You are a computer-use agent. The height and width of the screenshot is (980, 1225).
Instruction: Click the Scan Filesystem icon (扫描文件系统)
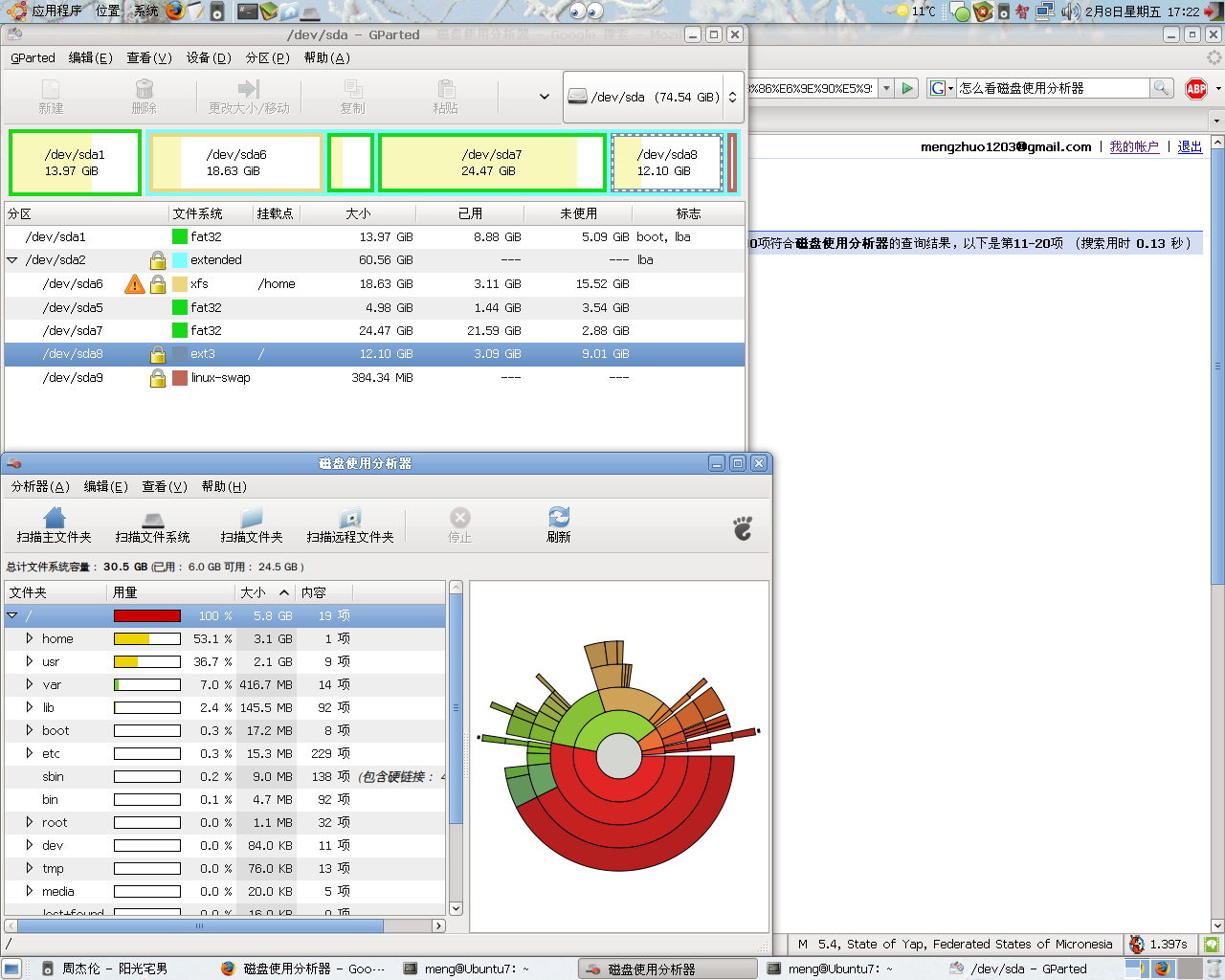pos(153,519)
